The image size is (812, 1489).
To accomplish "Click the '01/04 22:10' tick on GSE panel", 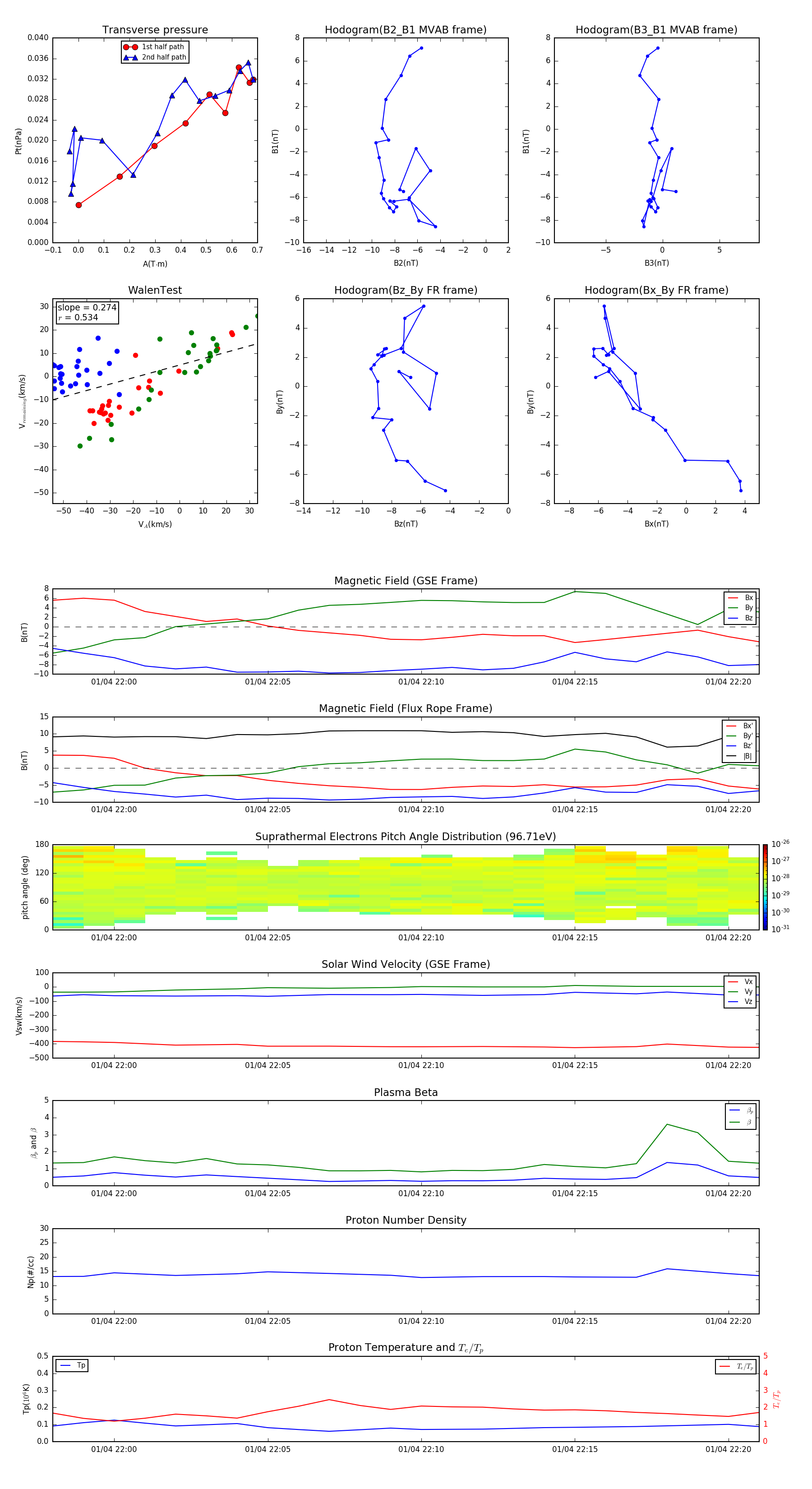I will tap(421, 682).
